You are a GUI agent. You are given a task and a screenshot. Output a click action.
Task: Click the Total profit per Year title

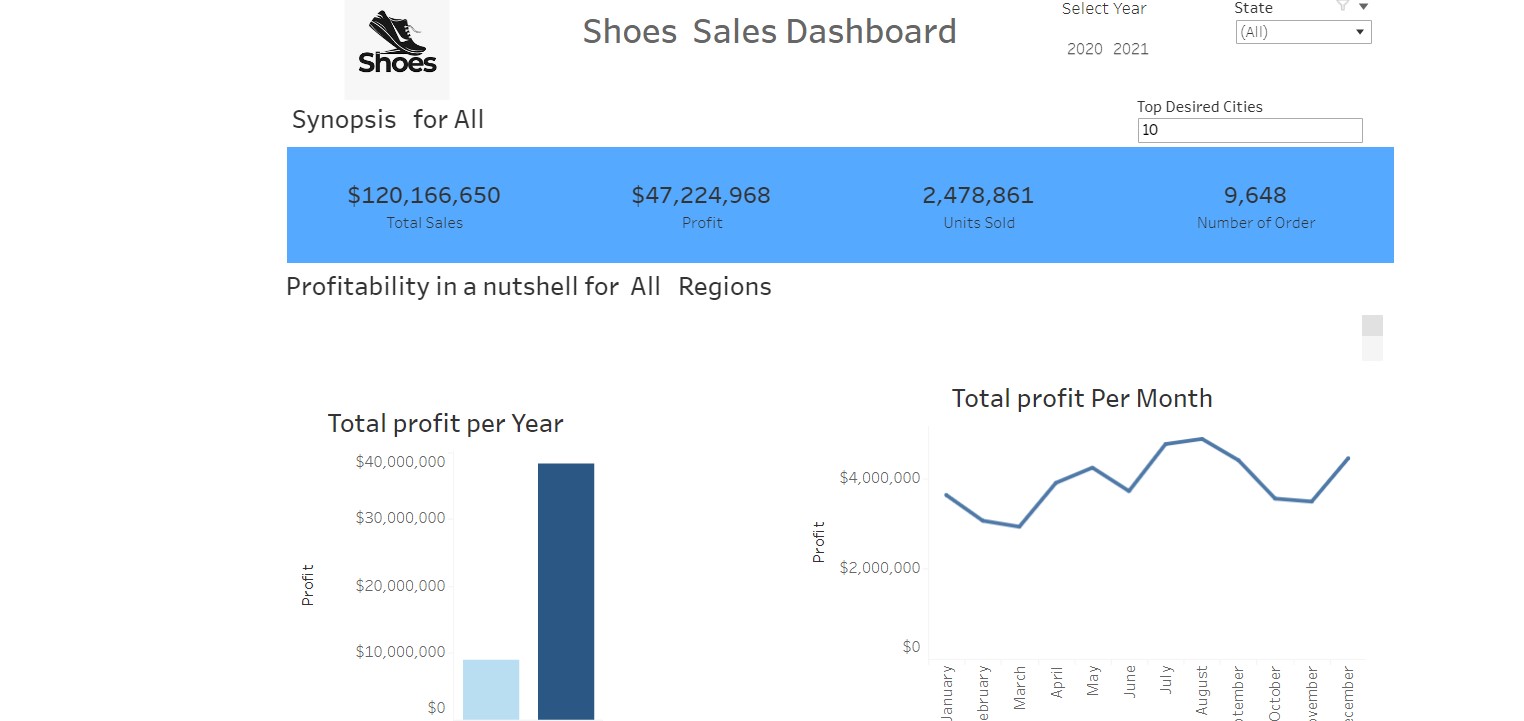pos(445,423)
